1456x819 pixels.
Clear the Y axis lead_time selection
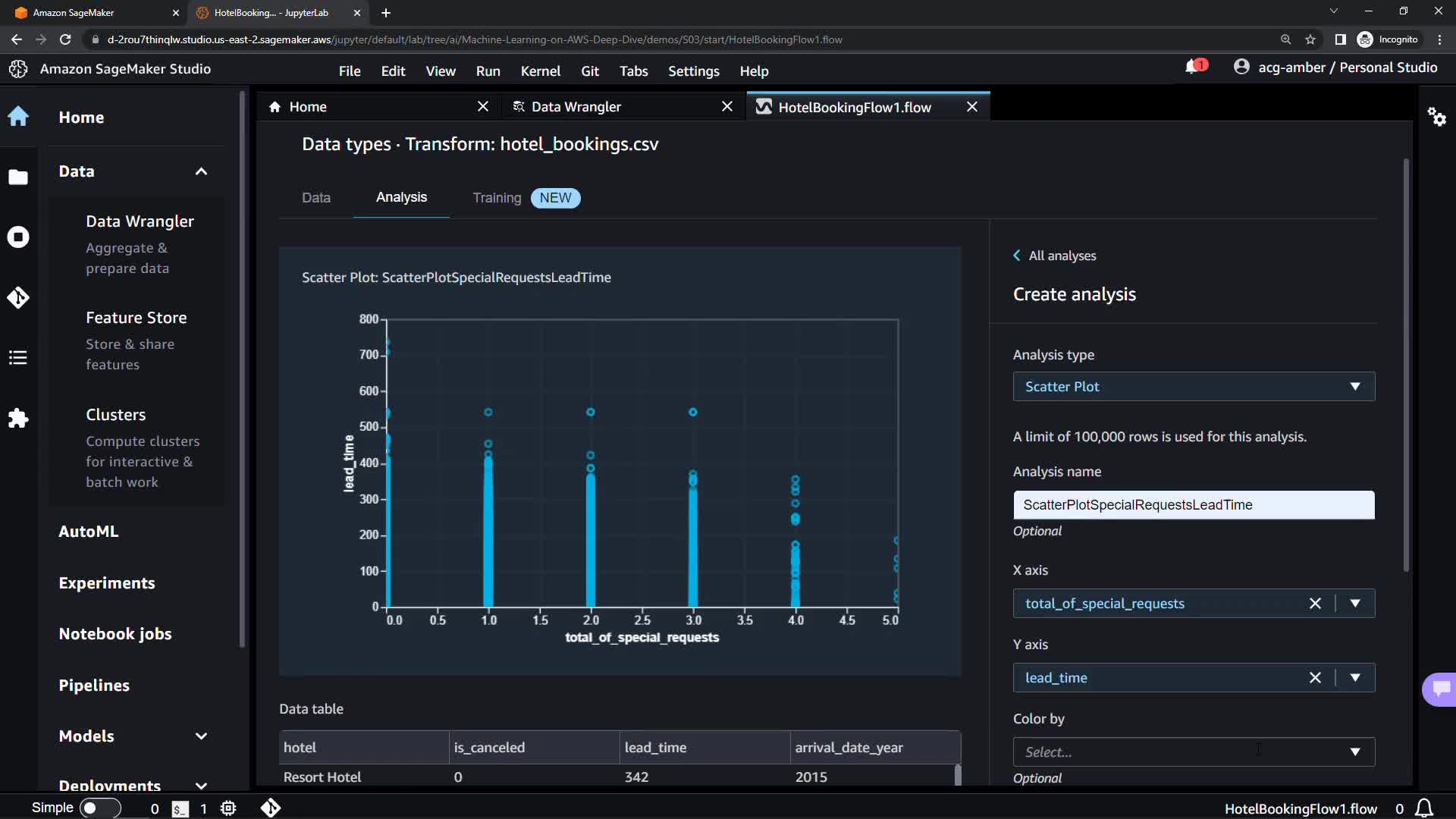click(x=1315, y=678)
